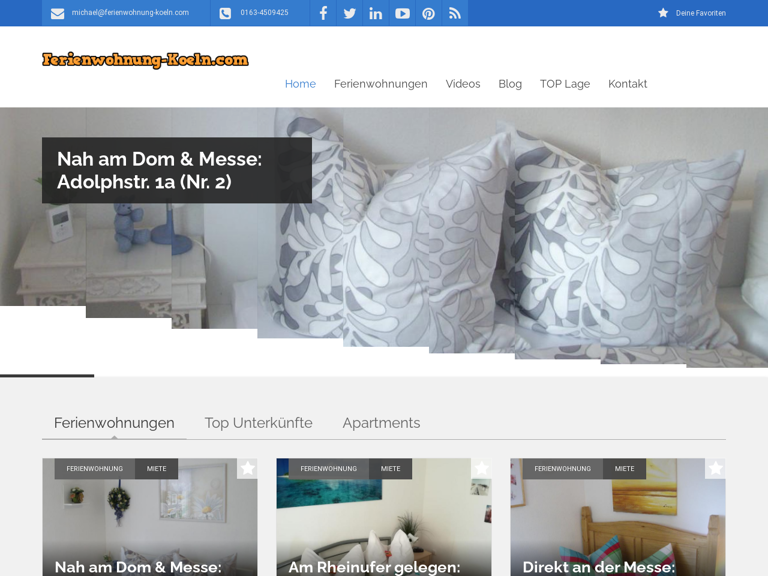Screen dimensions: 768x576
Task: Star the Direkt an der Messe listing
Action: click(715, 468)
